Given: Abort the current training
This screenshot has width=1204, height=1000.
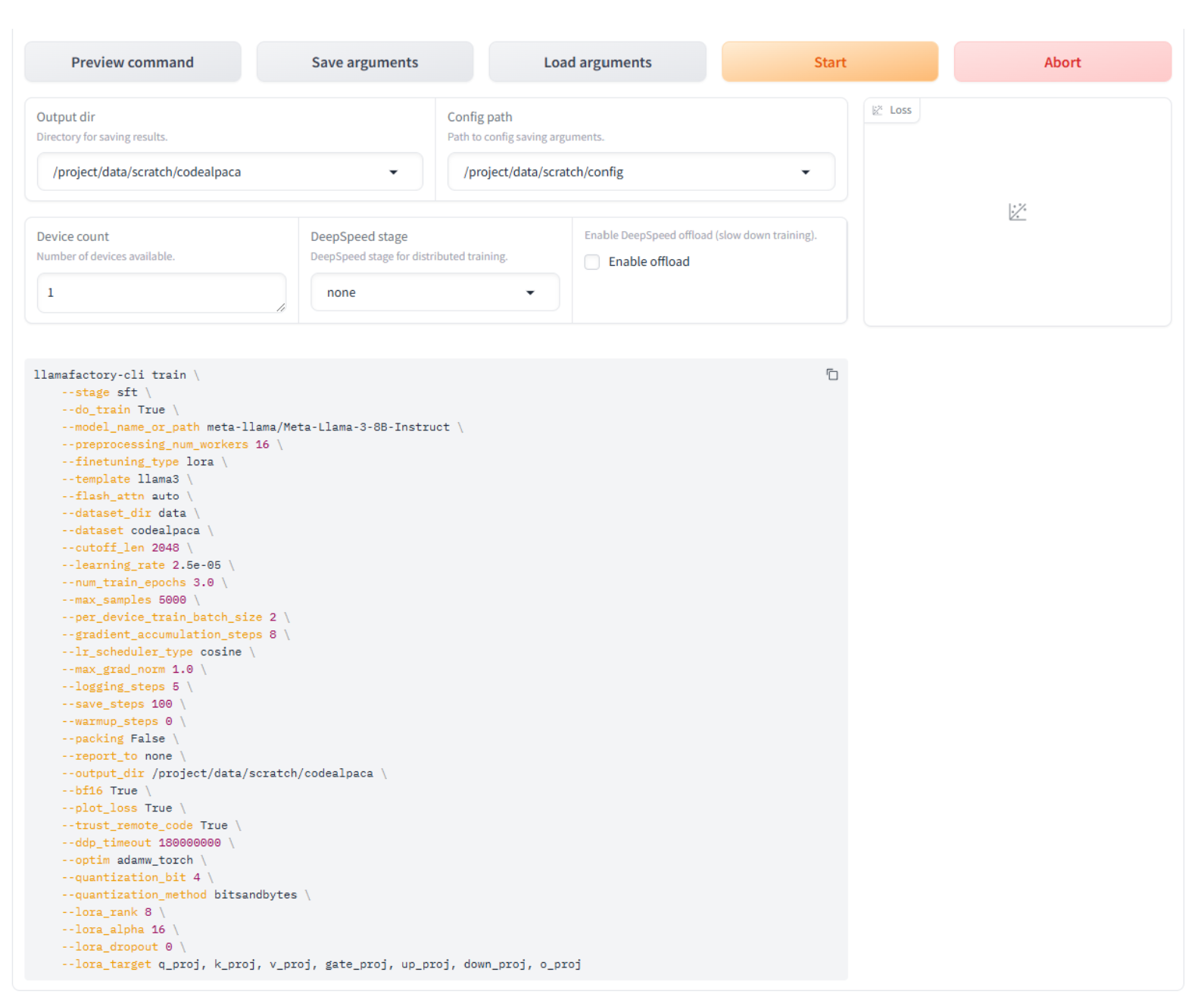Looking at the screenshot, I should pos(1062,62).
